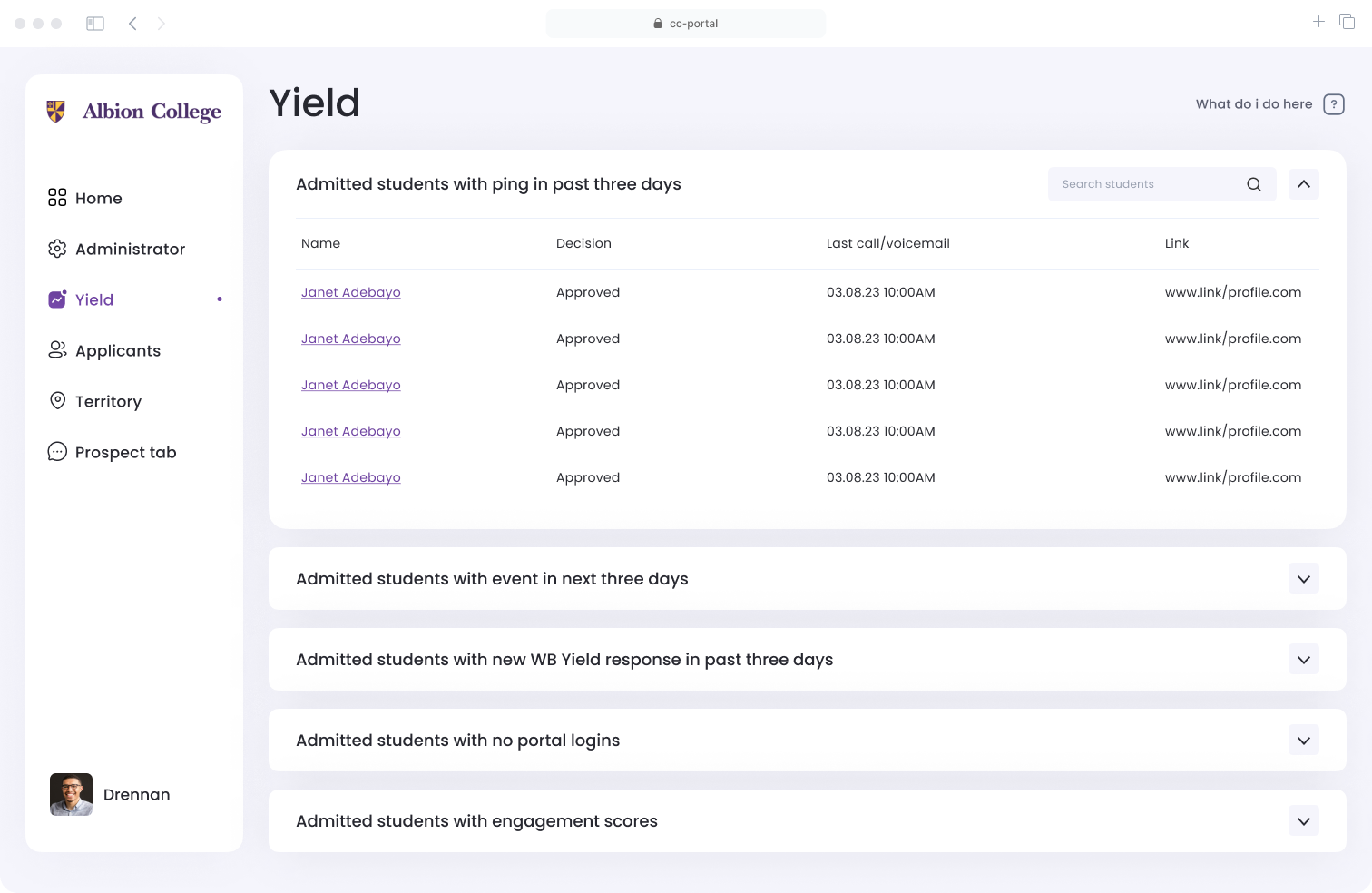Image resolution: width=1372 pixels, height=893 pixels.
Task: Open the help question mark icon
Action: 1334,104
